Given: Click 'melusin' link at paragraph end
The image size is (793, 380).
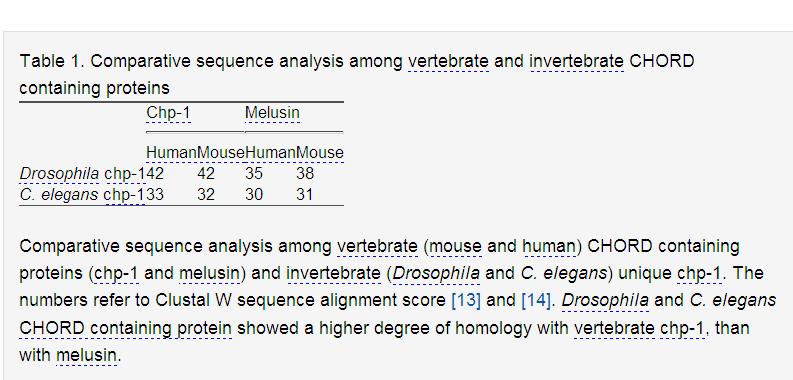Looking at the screenshot, I should pos(86,355).
